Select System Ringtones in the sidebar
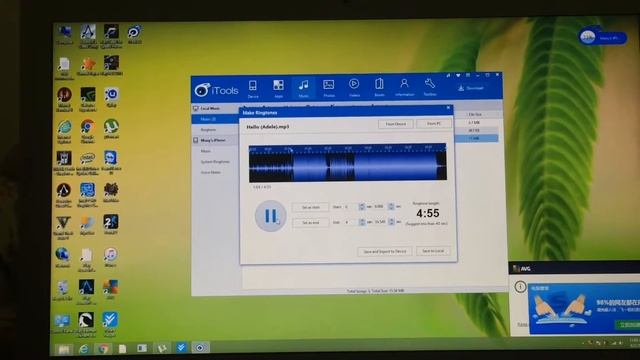The width and height of the screenshot is (640, 360). tap(215, 162)
